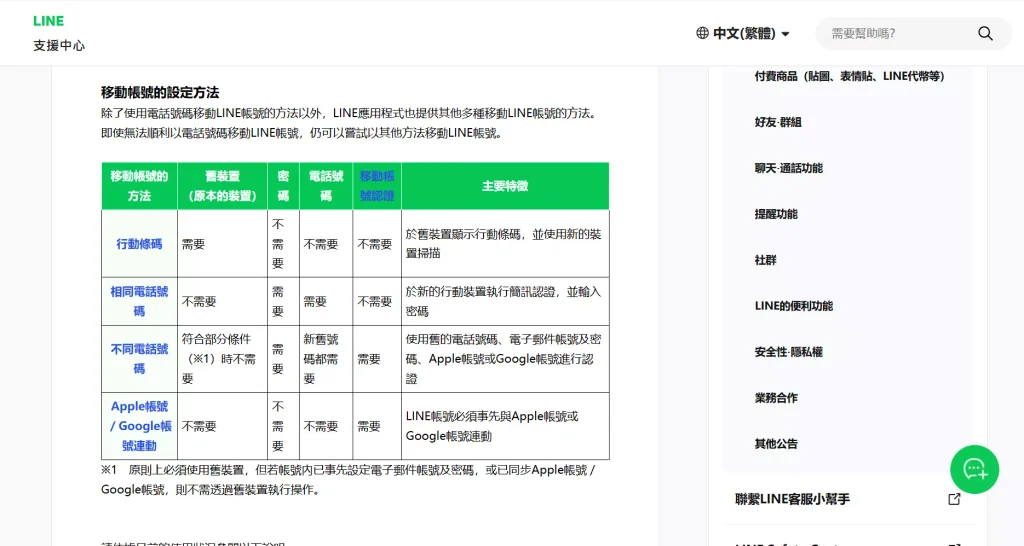Click external link icon beside 聯繫LINE客服小幫手
Screen dimensions: 1024x546
pos(954,499)
